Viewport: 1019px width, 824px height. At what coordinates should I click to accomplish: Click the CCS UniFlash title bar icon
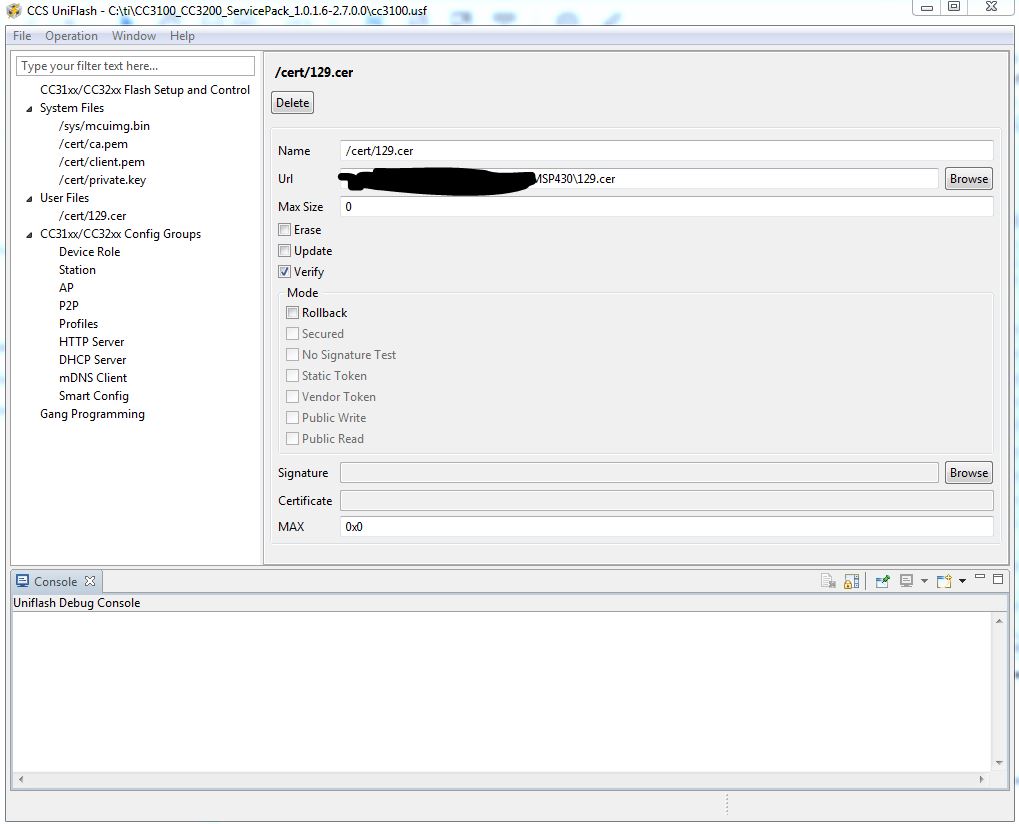[x=14, y=10]
